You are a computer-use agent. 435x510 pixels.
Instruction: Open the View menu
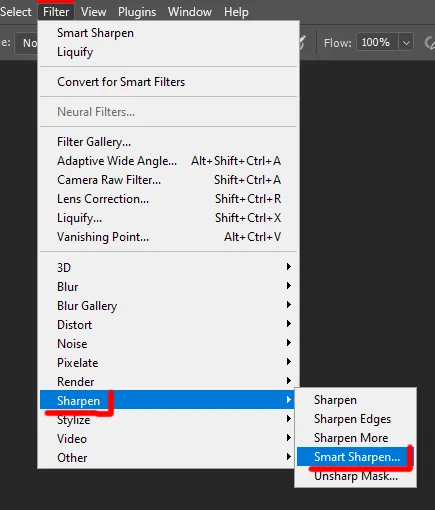click(x=94, y=12)
